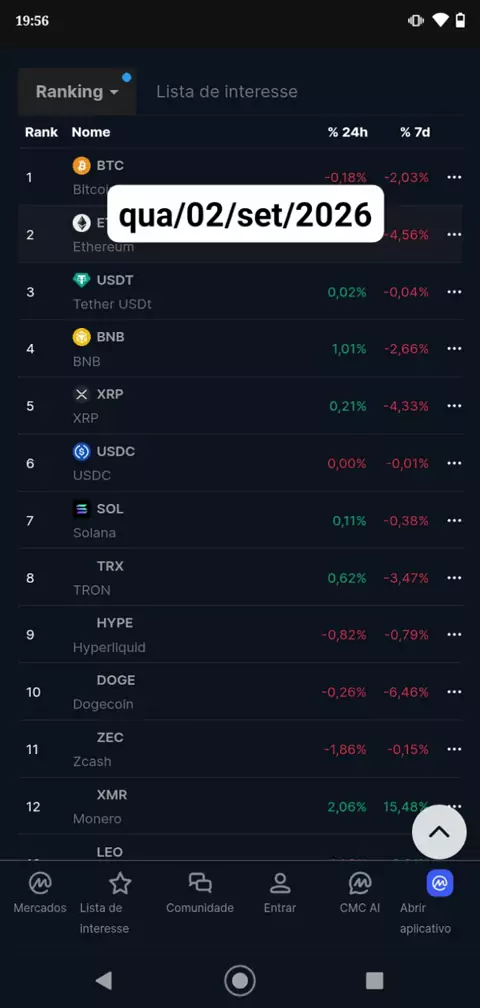Open the Monero XMR row
The width and height of the screenshot is (480, 1008).
(x=240, y=806)
